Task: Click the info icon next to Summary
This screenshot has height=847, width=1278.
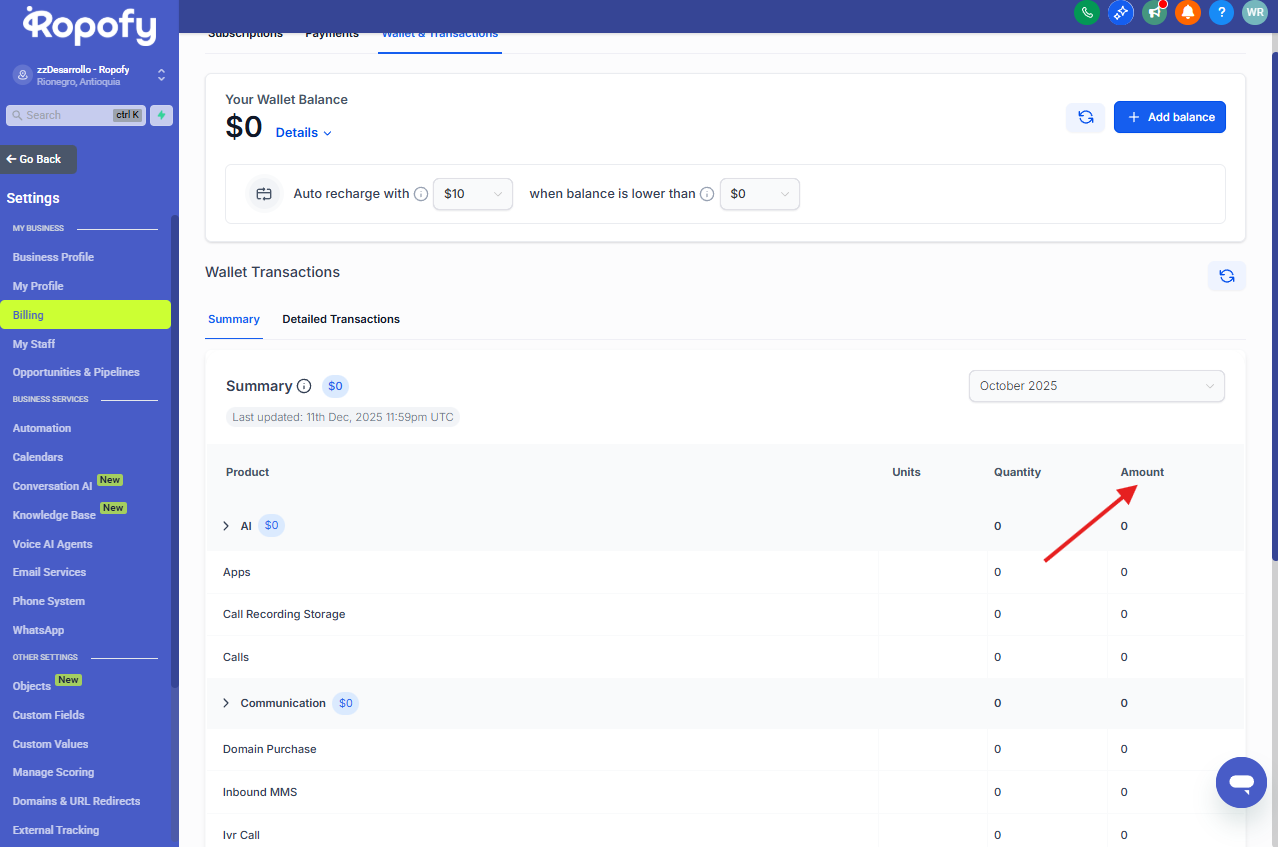Action: pos(304,386)
